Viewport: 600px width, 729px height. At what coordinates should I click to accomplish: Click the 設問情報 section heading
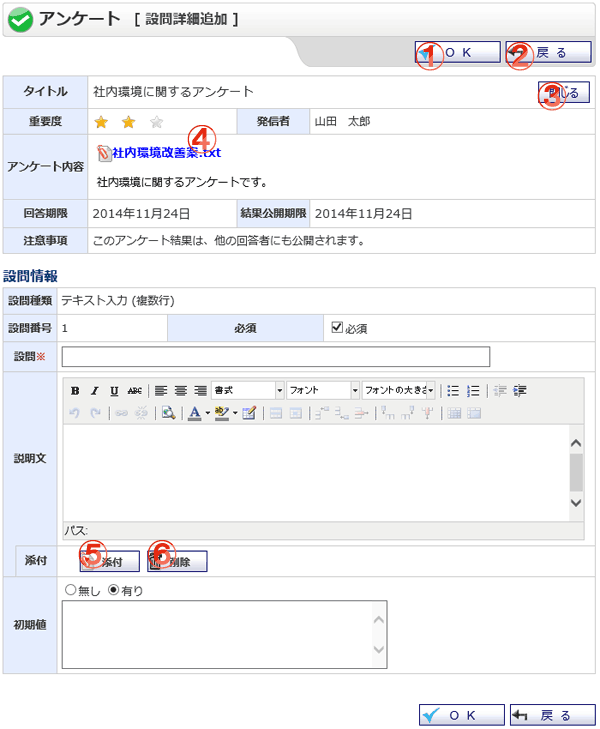pyautogui.click(x=30, y=276)
